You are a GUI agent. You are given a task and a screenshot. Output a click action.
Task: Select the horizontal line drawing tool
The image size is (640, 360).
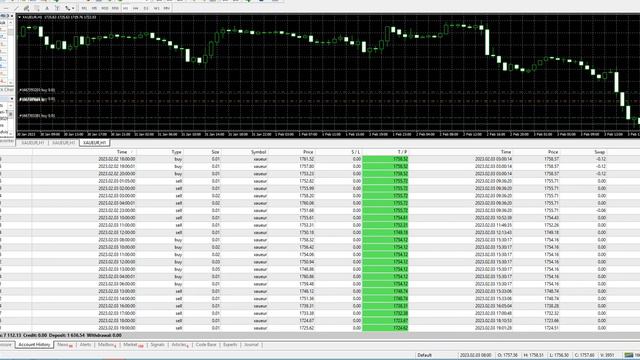coord(6,8)
